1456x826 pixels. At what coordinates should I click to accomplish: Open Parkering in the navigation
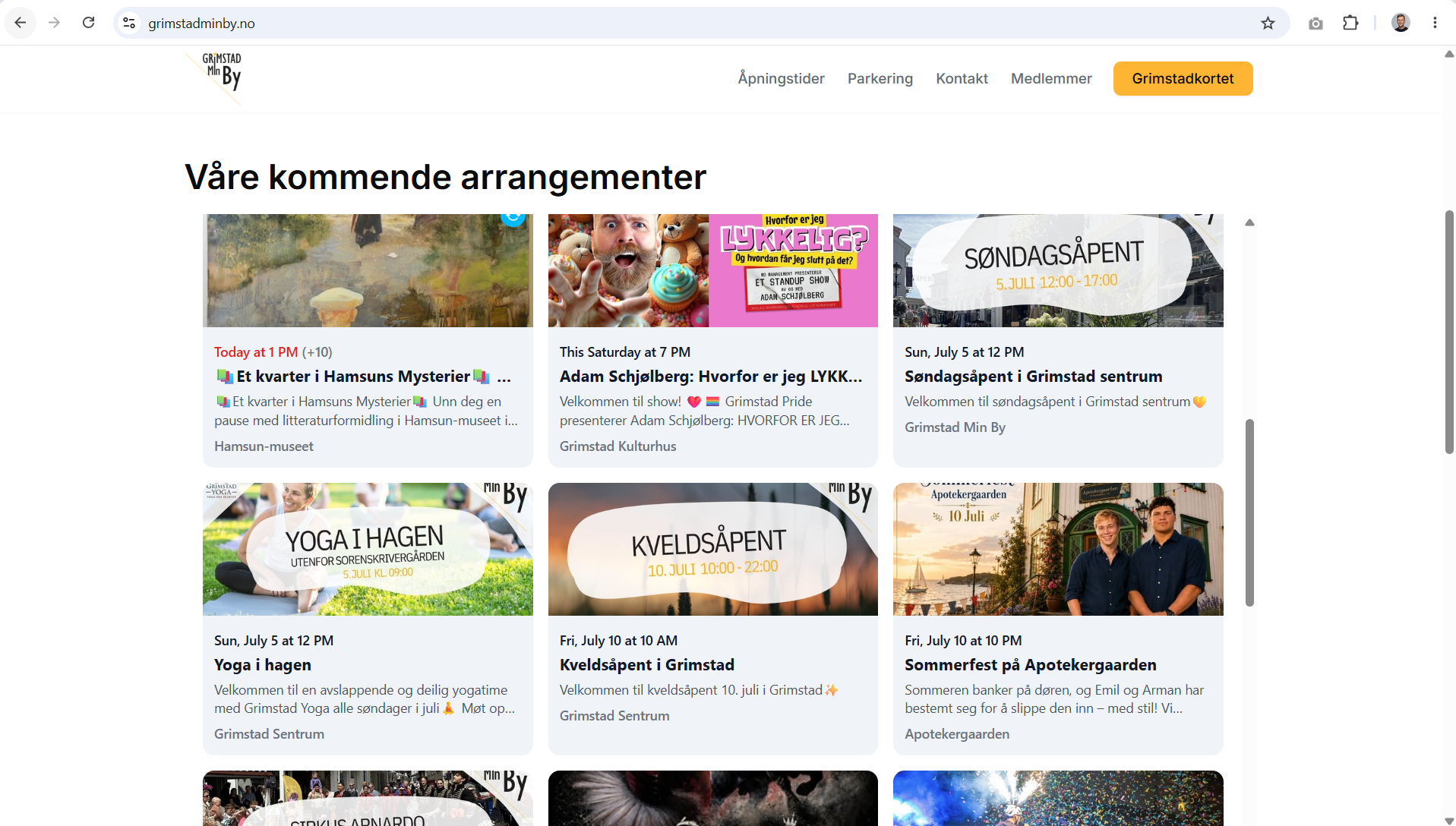pyautogui.click(x=880, y=78)
